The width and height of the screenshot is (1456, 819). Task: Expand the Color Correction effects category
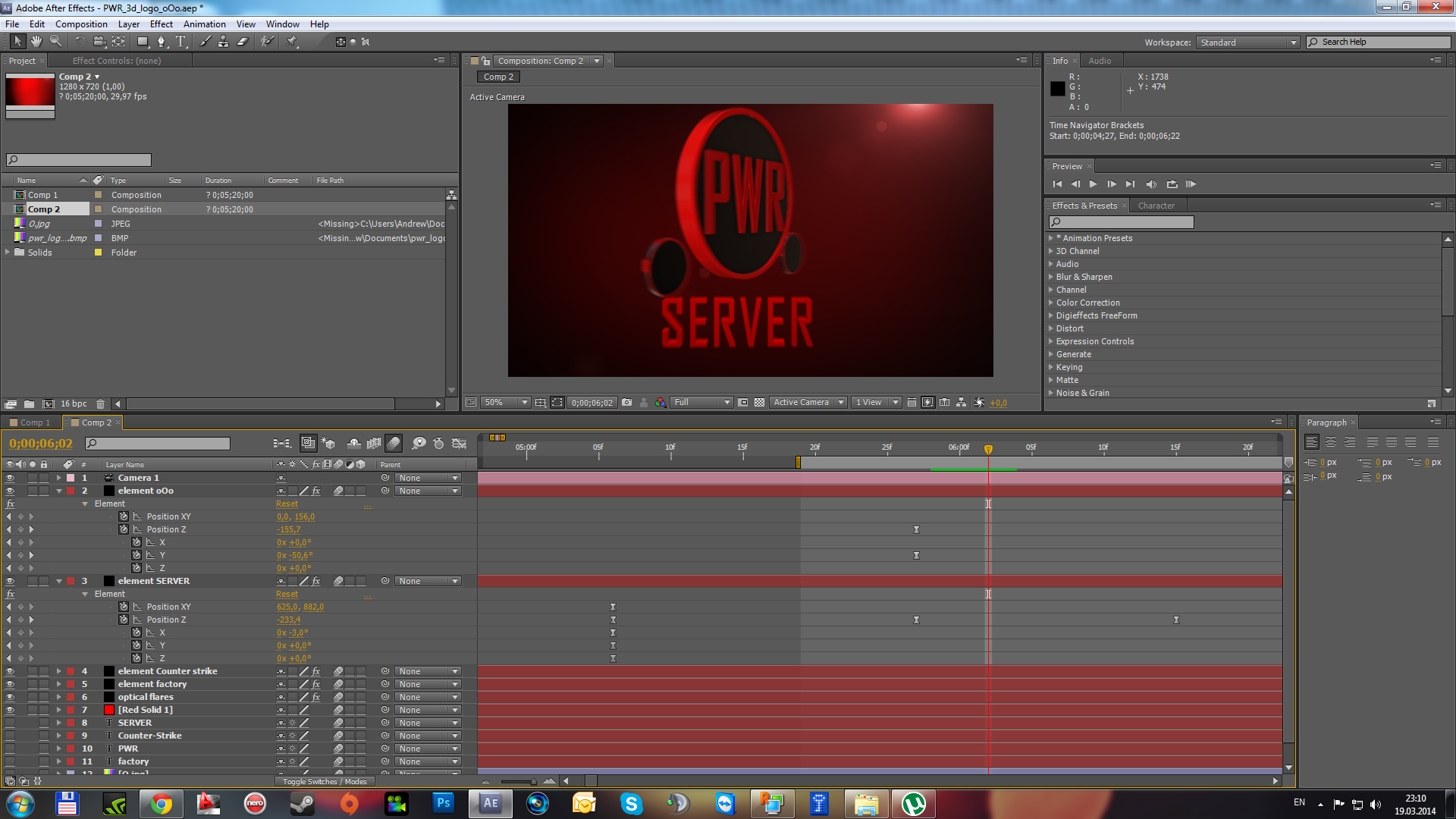tap(1051, 303)
